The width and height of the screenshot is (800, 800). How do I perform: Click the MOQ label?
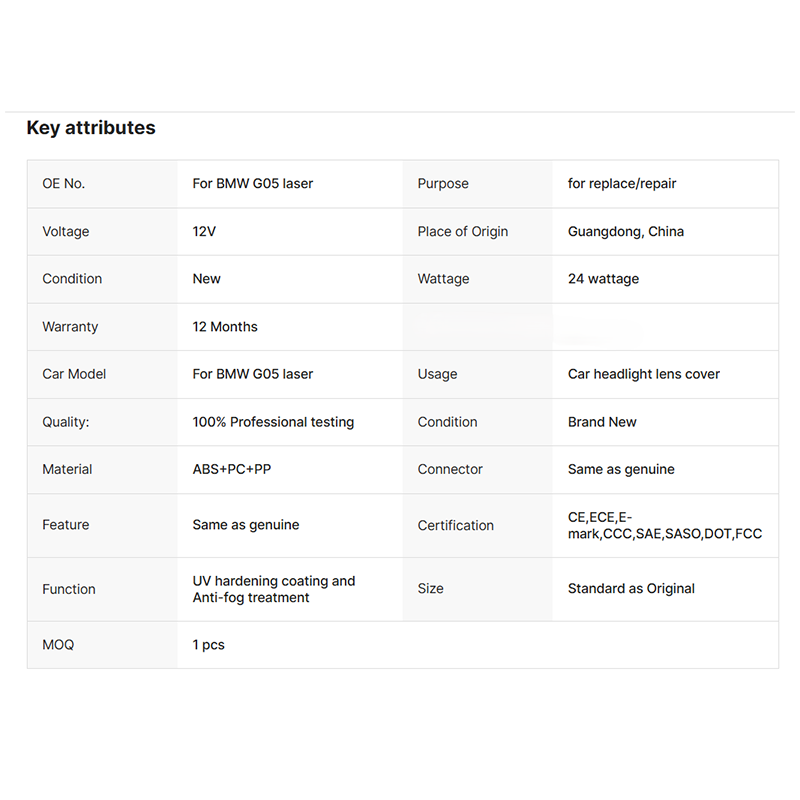(58, 645)
